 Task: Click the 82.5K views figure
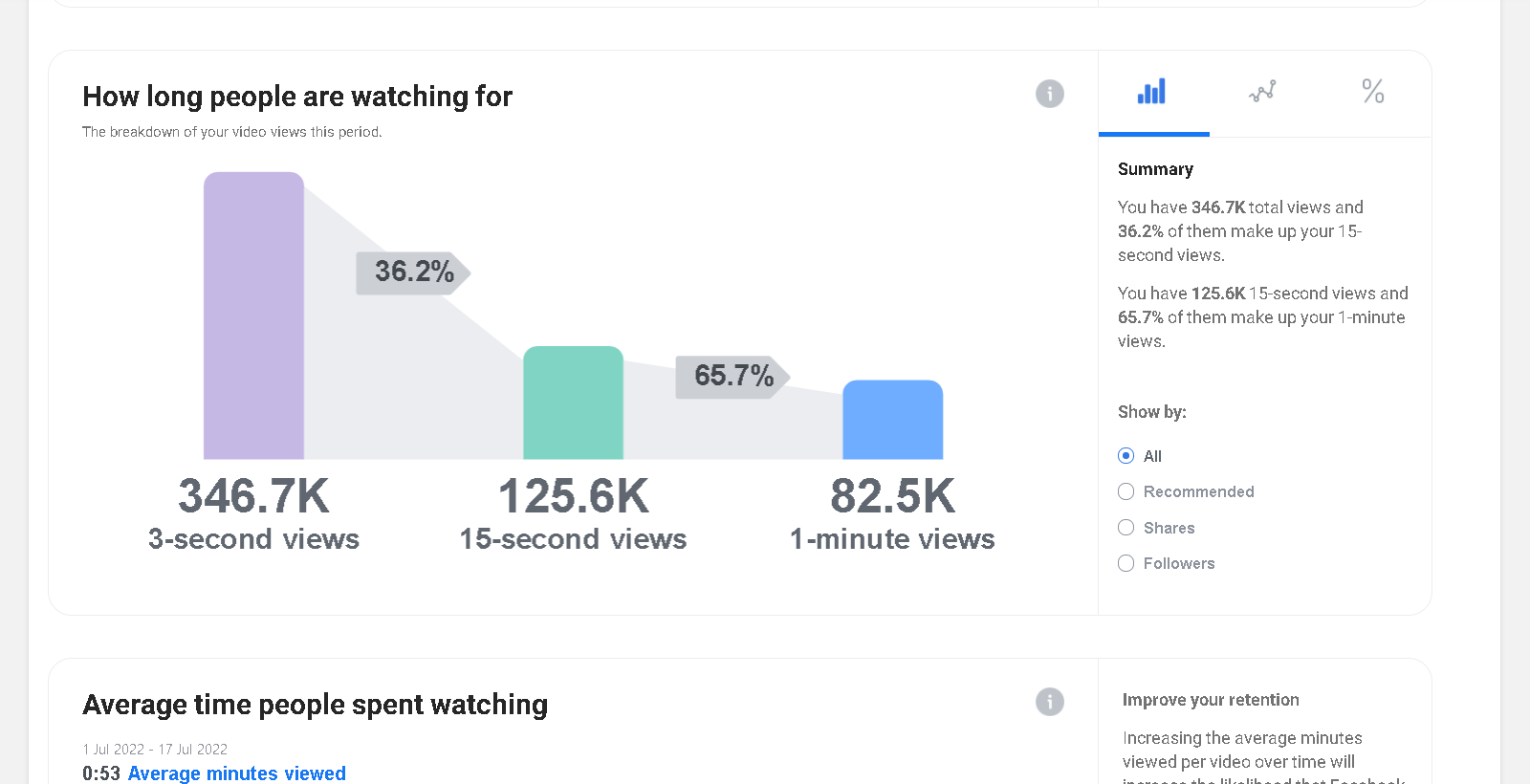[x=892, y=496]
